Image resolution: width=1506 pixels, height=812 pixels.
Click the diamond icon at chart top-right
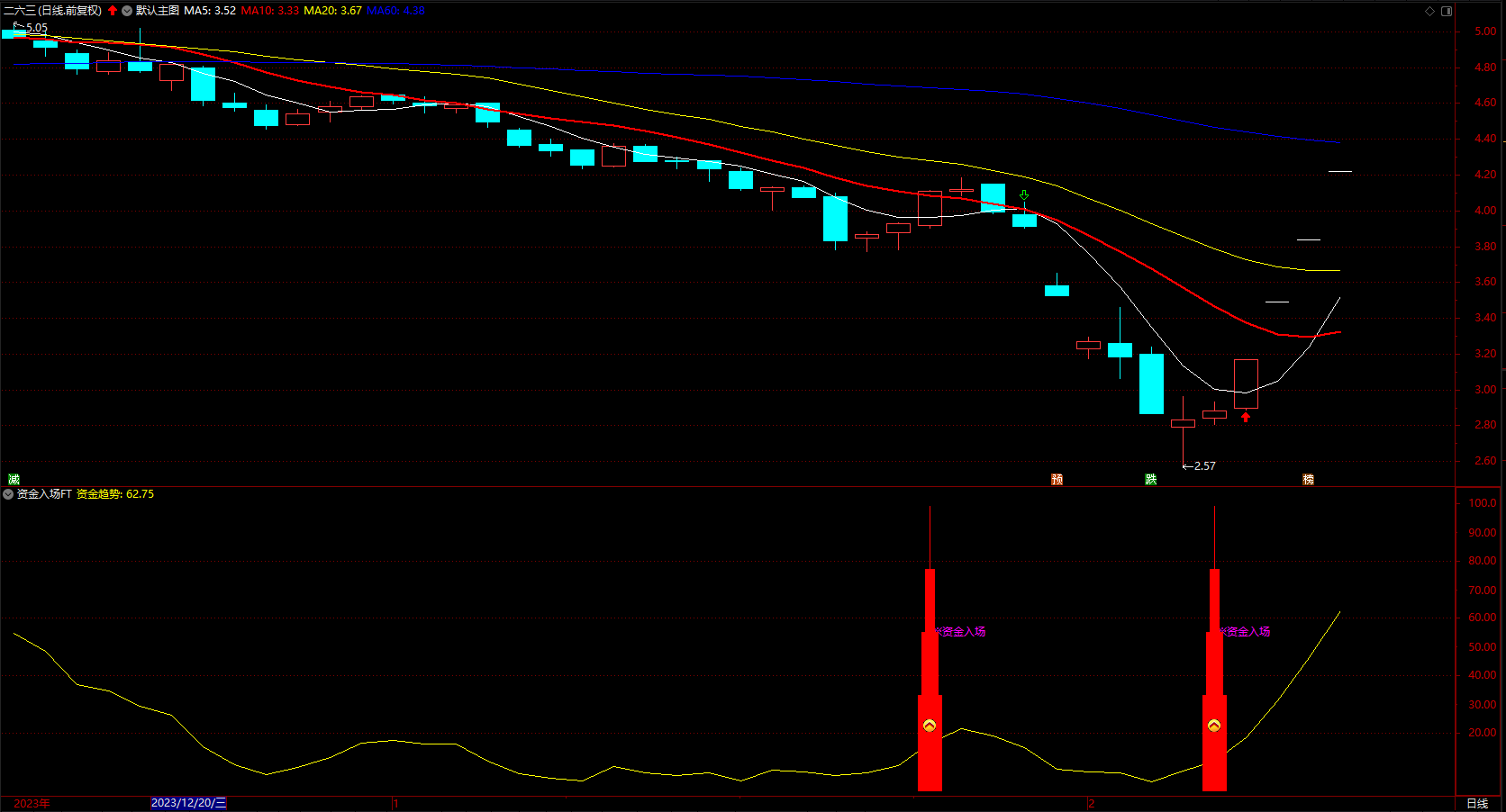1429,11
